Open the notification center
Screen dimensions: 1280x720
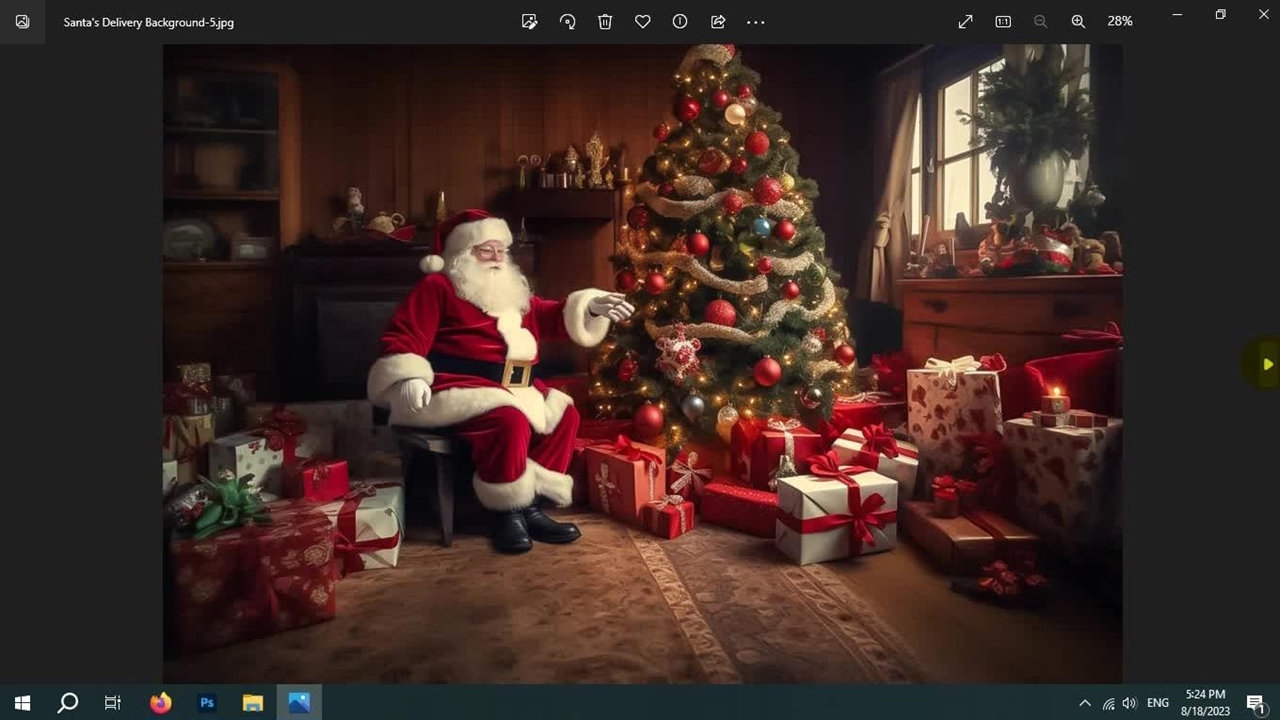point(1255,703)
